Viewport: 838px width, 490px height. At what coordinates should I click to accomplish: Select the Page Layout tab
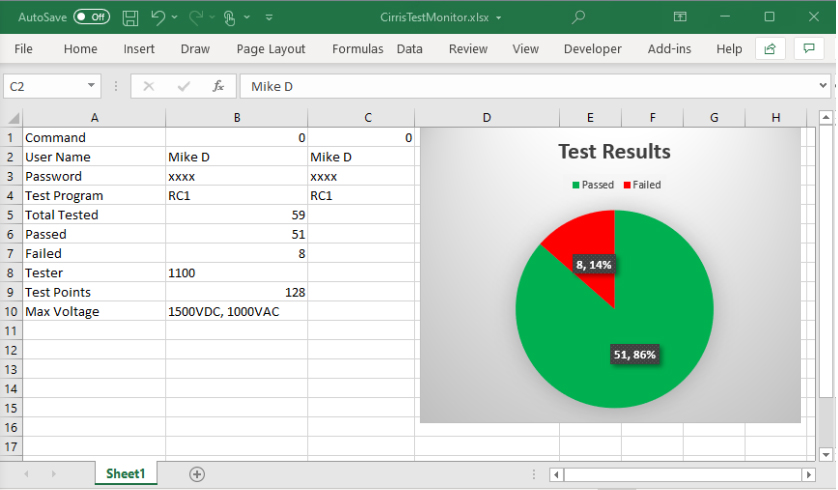[271, 49]
